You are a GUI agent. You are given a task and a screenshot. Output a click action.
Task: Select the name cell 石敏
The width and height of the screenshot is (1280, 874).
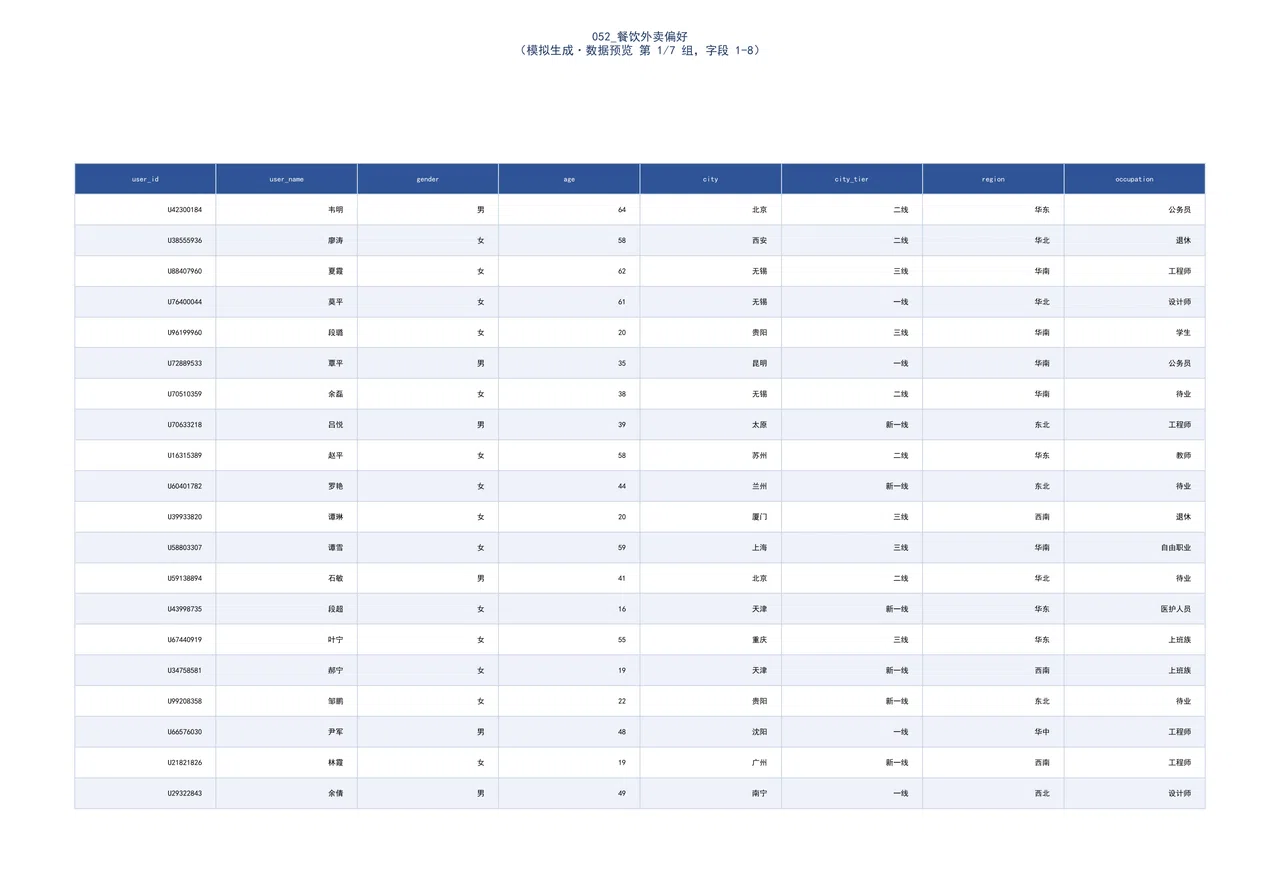coord(287,578)
